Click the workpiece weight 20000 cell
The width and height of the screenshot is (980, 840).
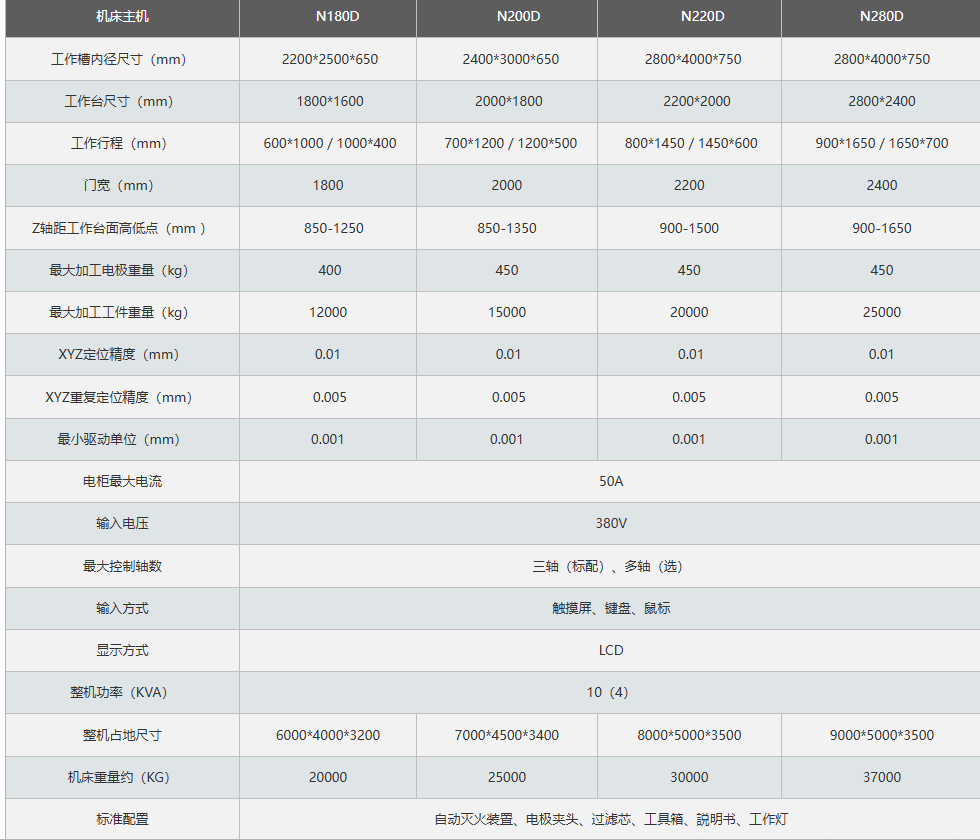tap(689, 312)
